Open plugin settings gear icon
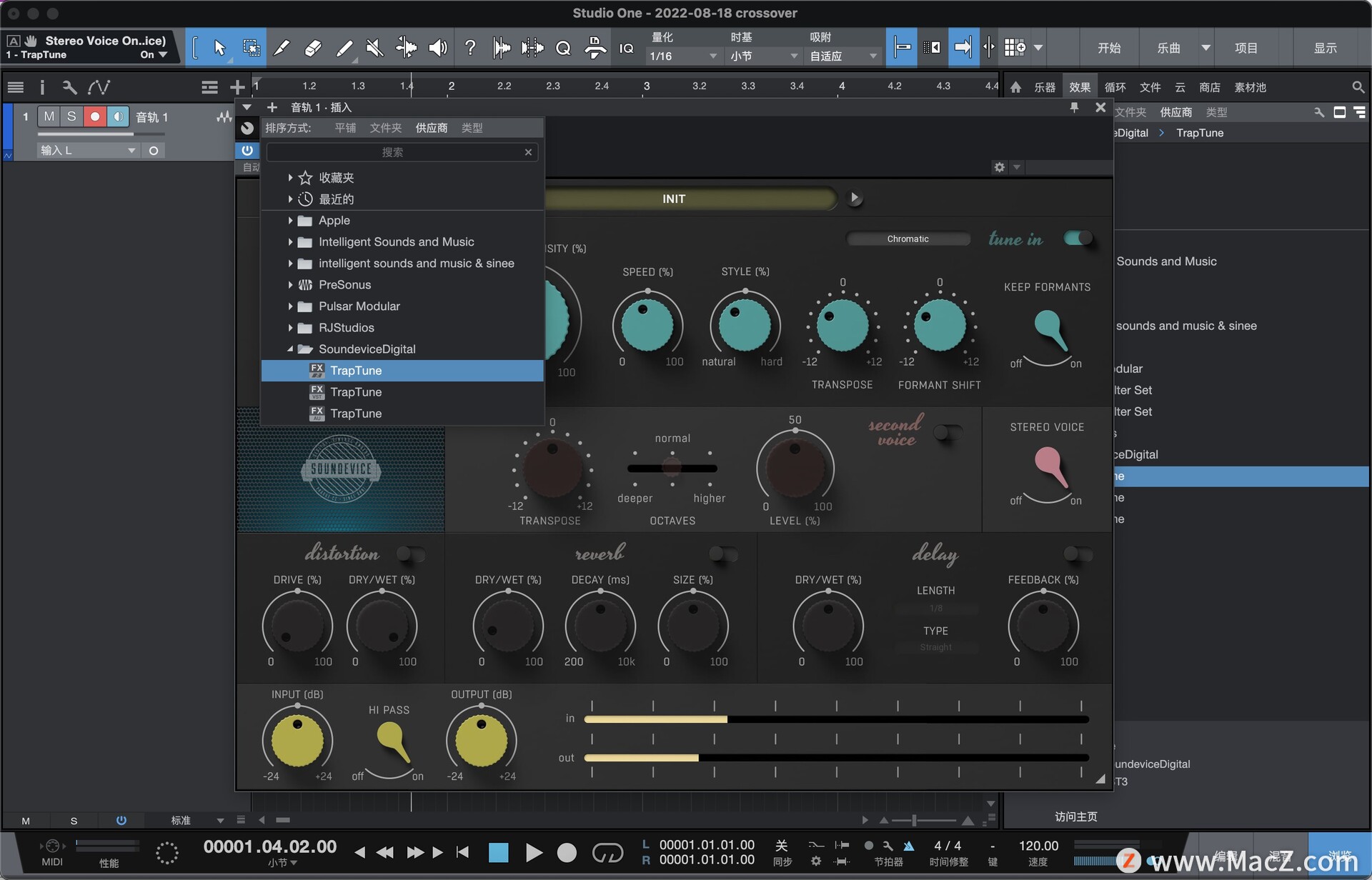 999,167
